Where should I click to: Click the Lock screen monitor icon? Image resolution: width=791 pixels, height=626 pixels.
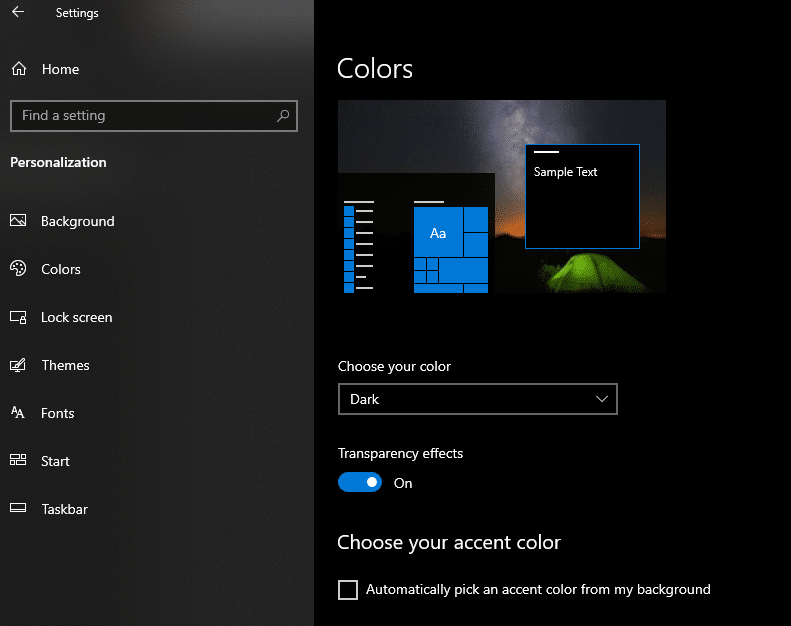18,317
